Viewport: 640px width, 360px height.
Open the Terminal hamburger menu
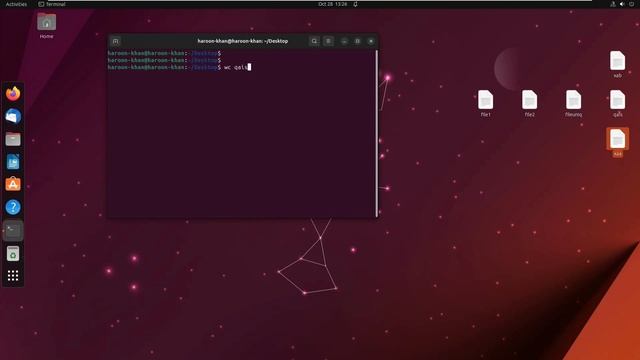click(329, 41)
